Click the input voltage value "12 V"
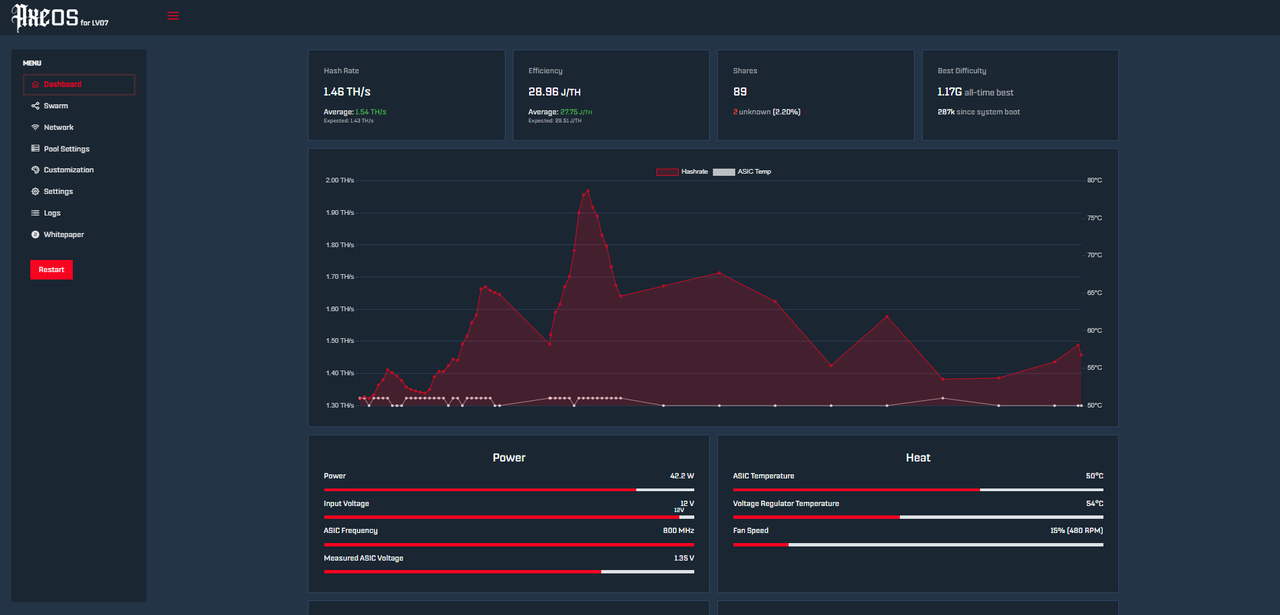The width and height of the screenshot is (1280, 615). (x=687, y=503)
